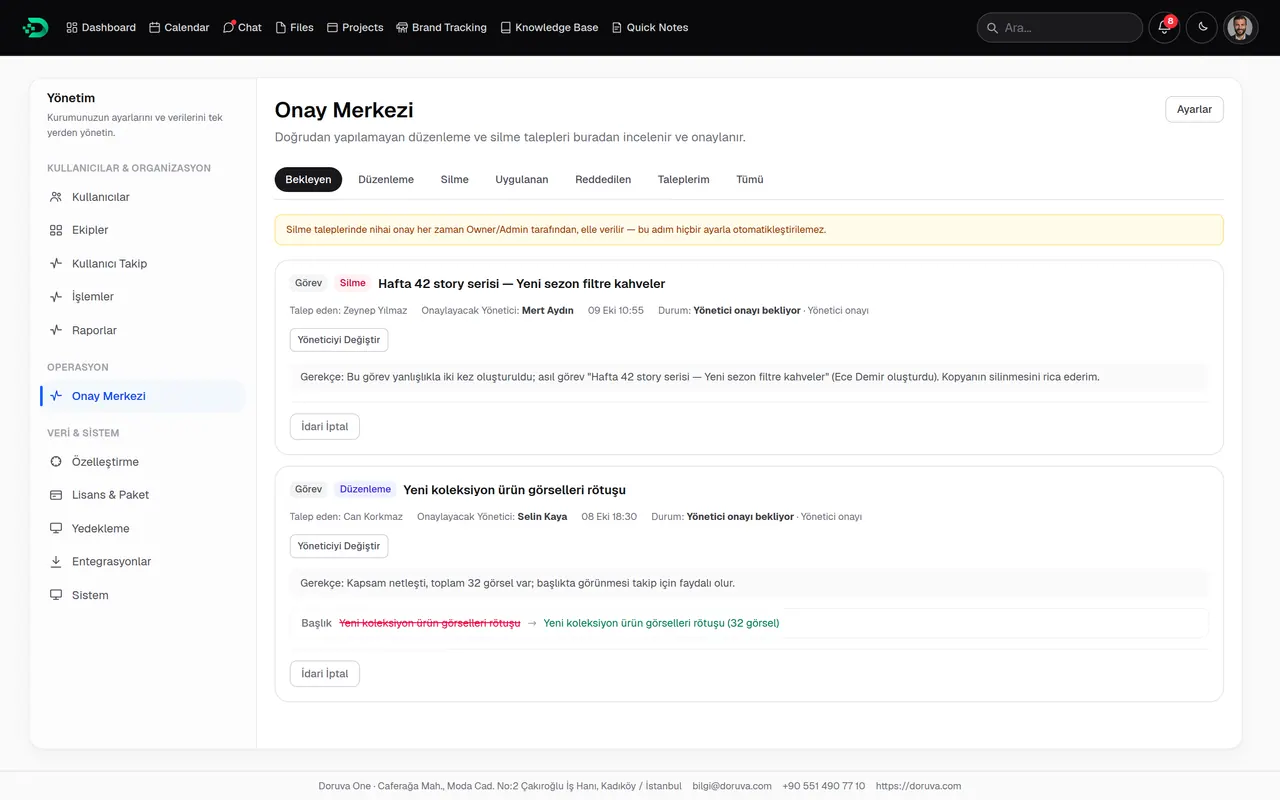Click the Özelleştirme icon in sidebar
The height and width of the screenshot is (800, 1280).
pyautogui.click(x=56, y=462)
